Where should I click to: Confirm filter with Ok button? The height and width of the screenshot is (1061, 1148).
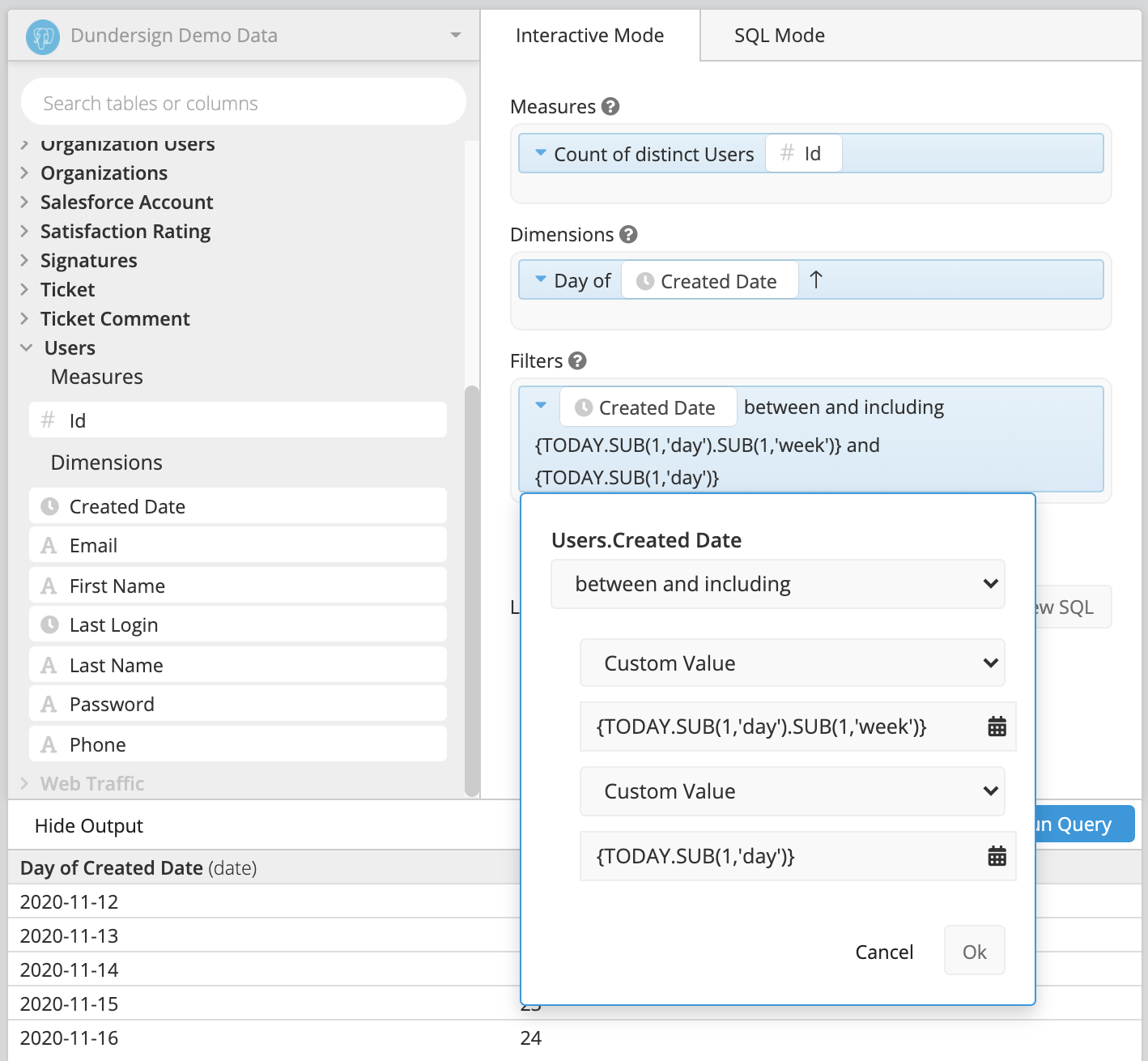click(x=975, y=951)
